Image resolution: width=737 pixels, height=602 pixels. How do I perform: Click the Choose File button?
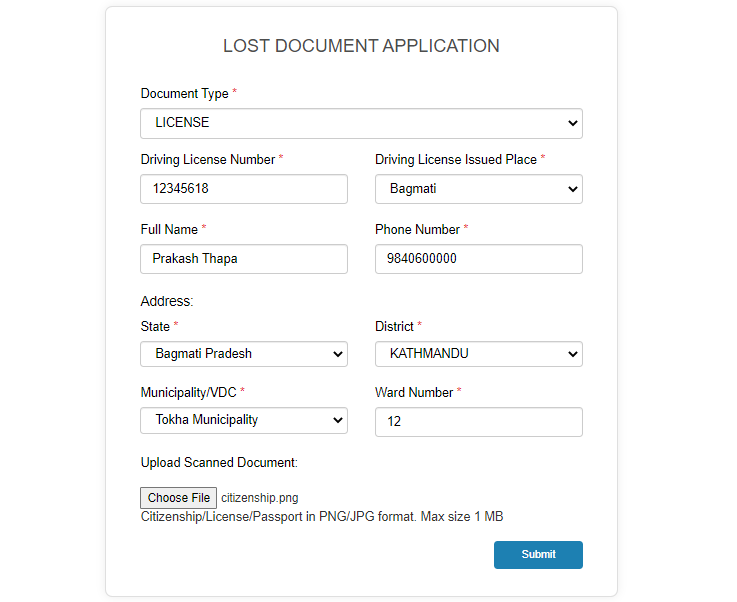pos(178,498)
